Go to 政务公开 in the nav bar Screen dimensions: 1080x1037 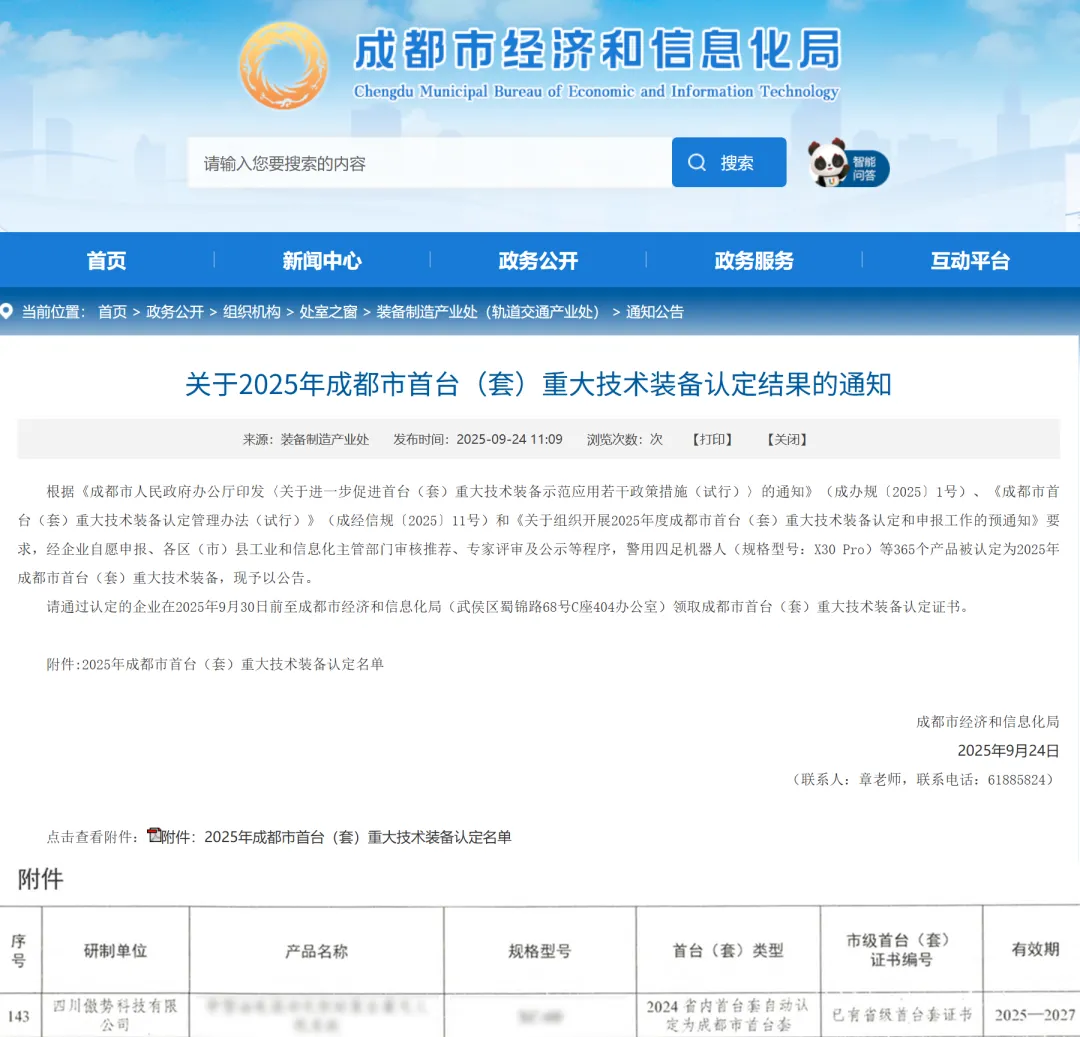(x=538, y=261)
